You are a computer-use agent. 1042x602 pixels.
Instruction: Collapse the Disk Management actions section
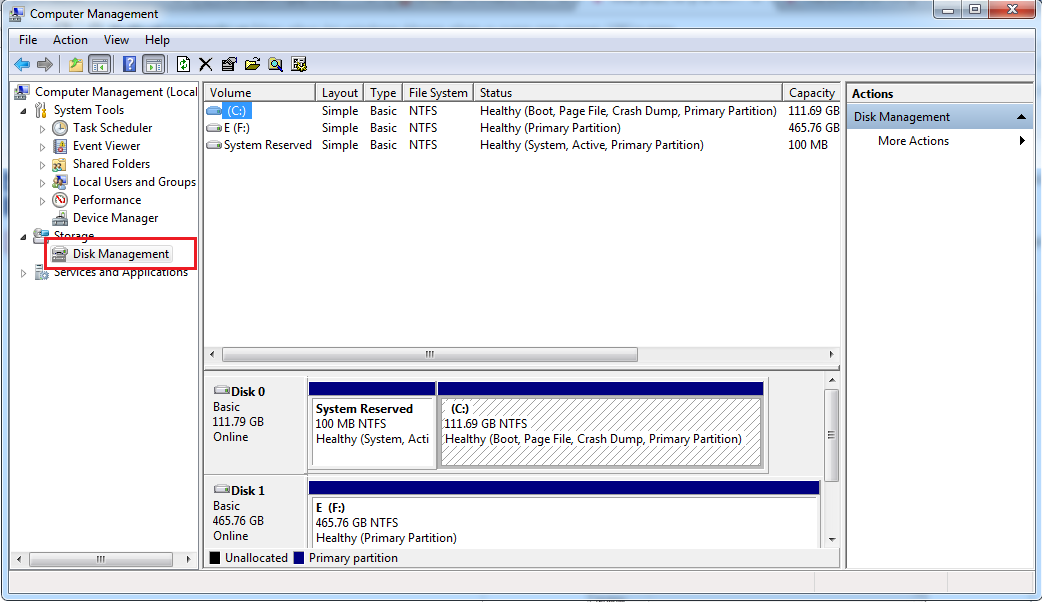(x=1021, y=117)
